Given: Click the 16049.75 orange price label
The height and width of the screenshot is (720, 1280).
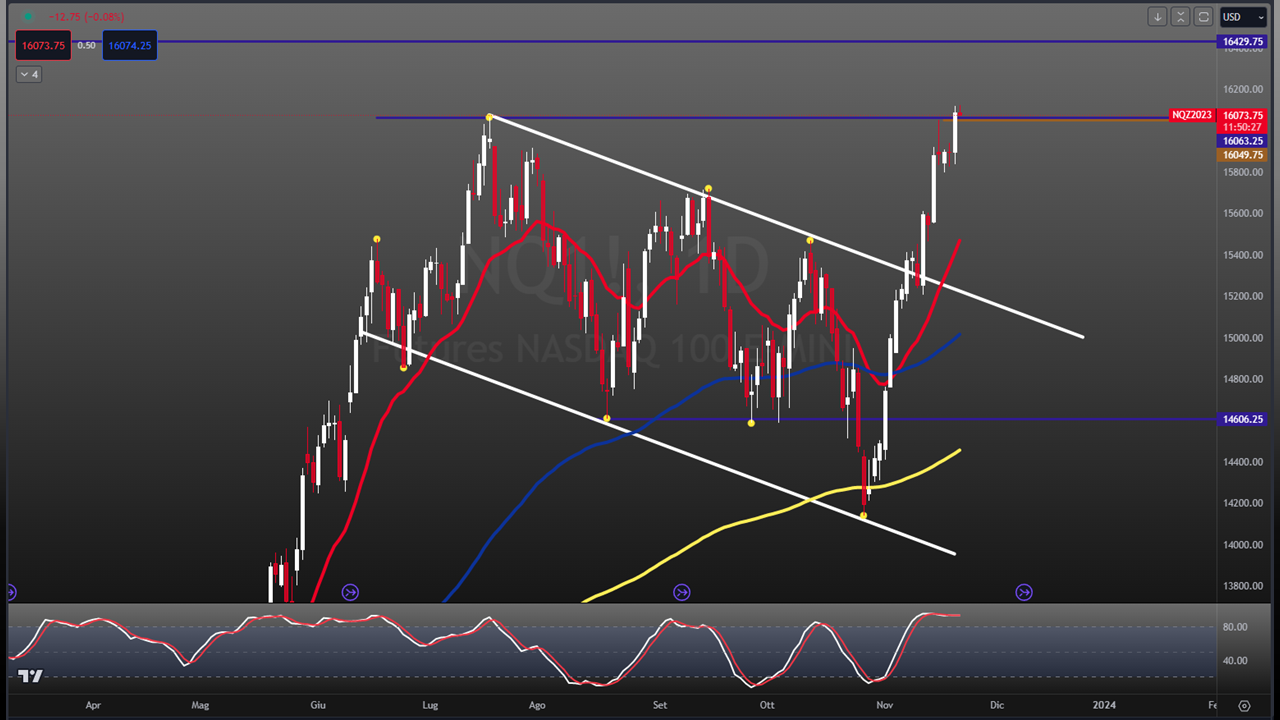Looking at the screenshot, I should coord(1243,155).
